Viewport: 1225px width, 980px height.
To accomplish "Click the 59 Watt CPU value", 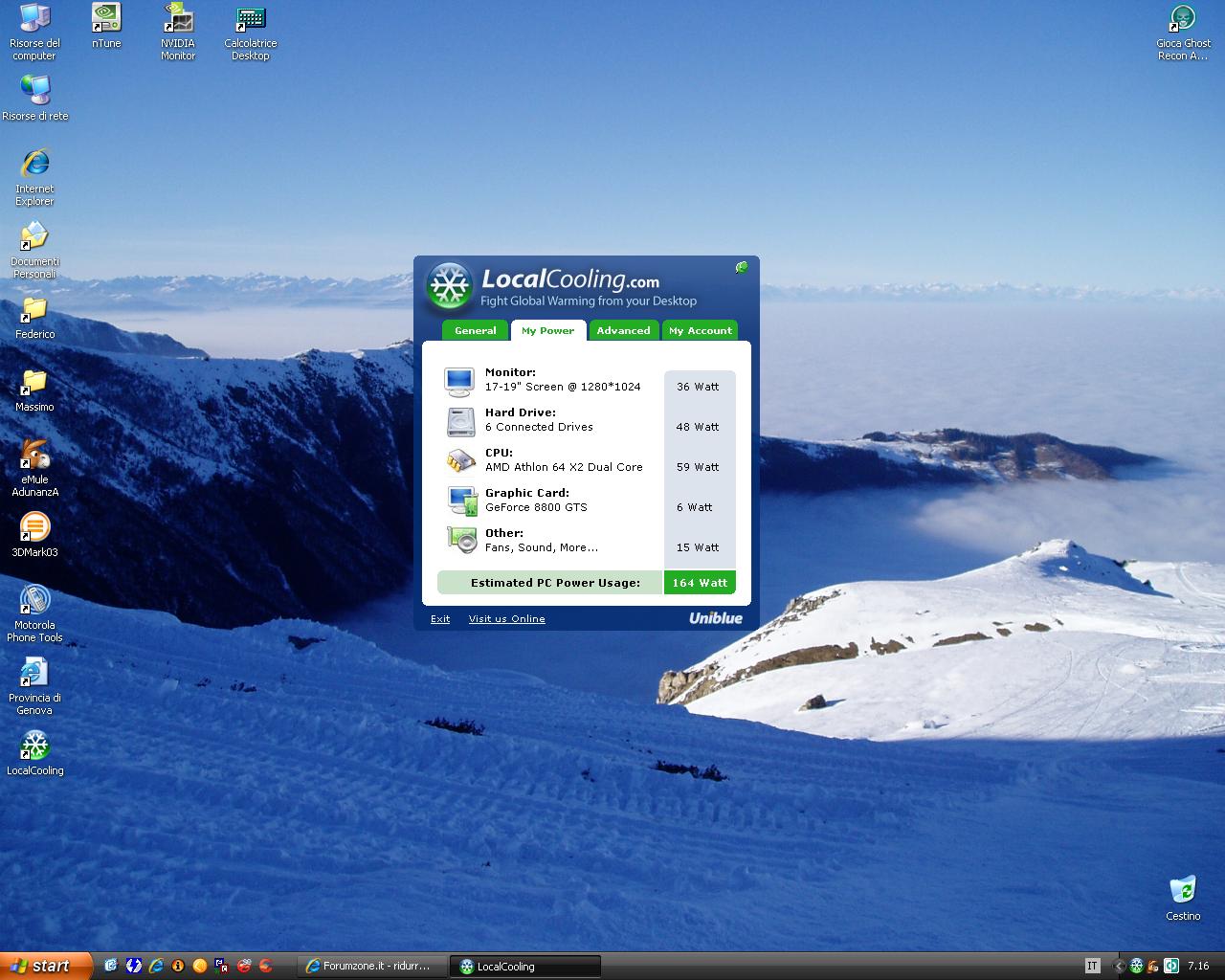I will click(x=698, y=467).
